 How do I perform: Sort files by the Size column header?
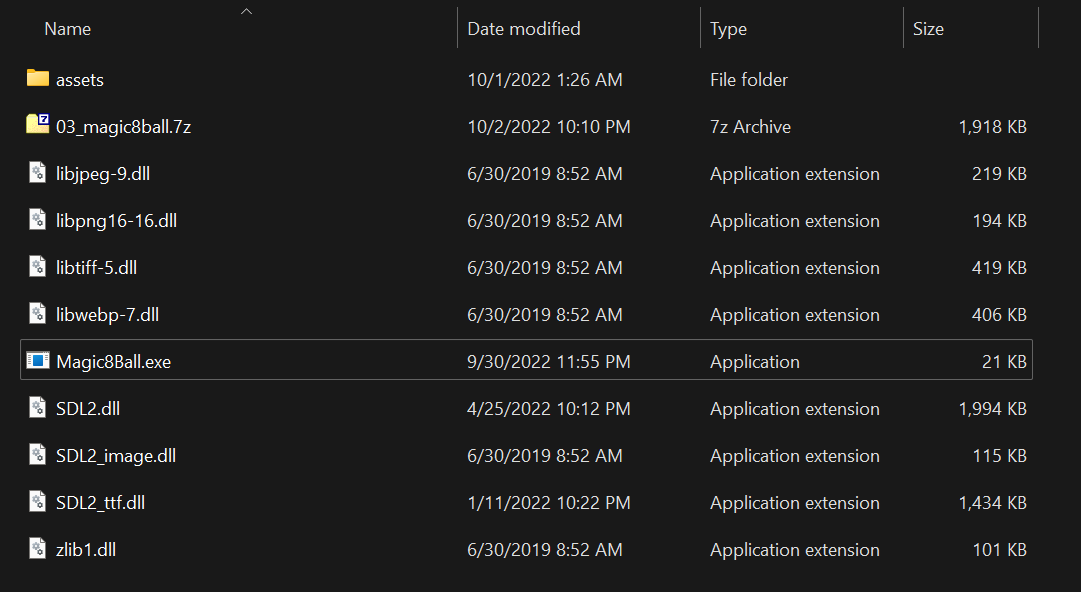coord(928,28)
